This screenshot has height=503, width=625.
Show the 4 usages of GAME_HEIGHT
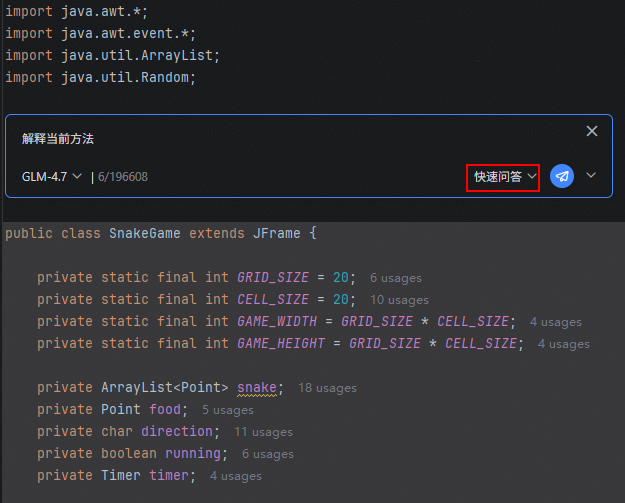[563, 344]
